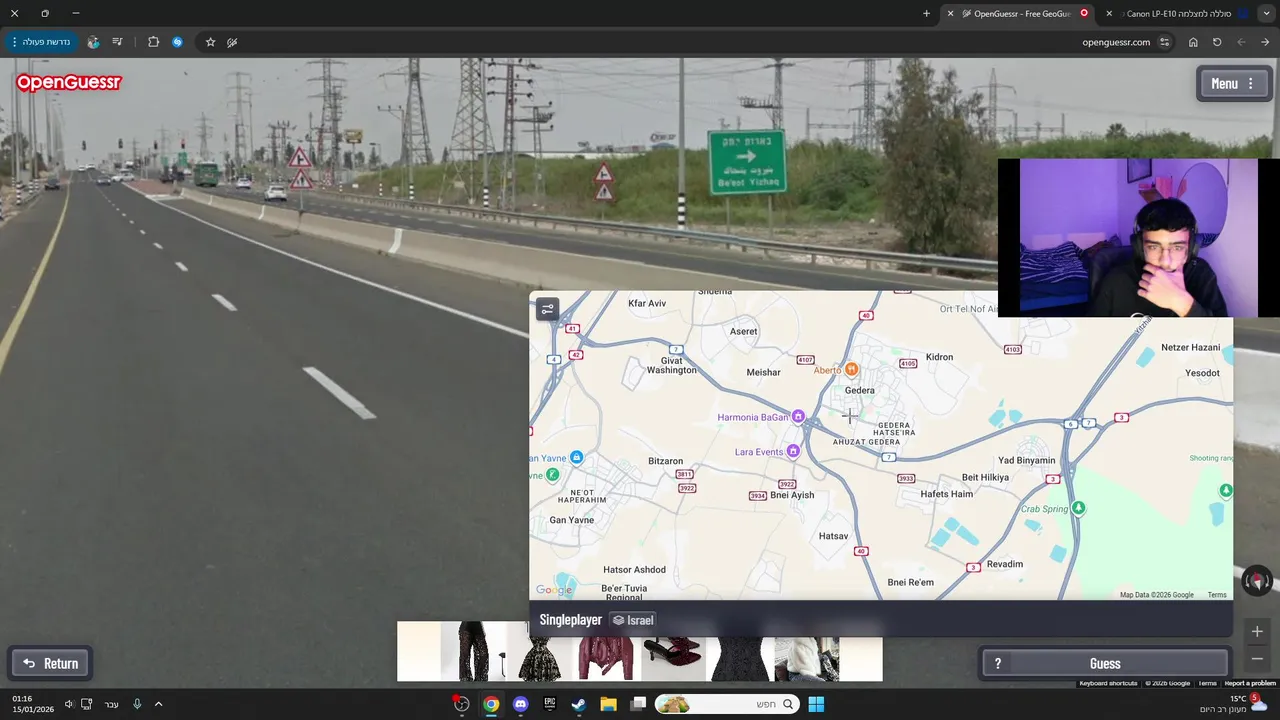
Task: Click the Yad Binyamin label on map
Action: (x=1027, y=460)
